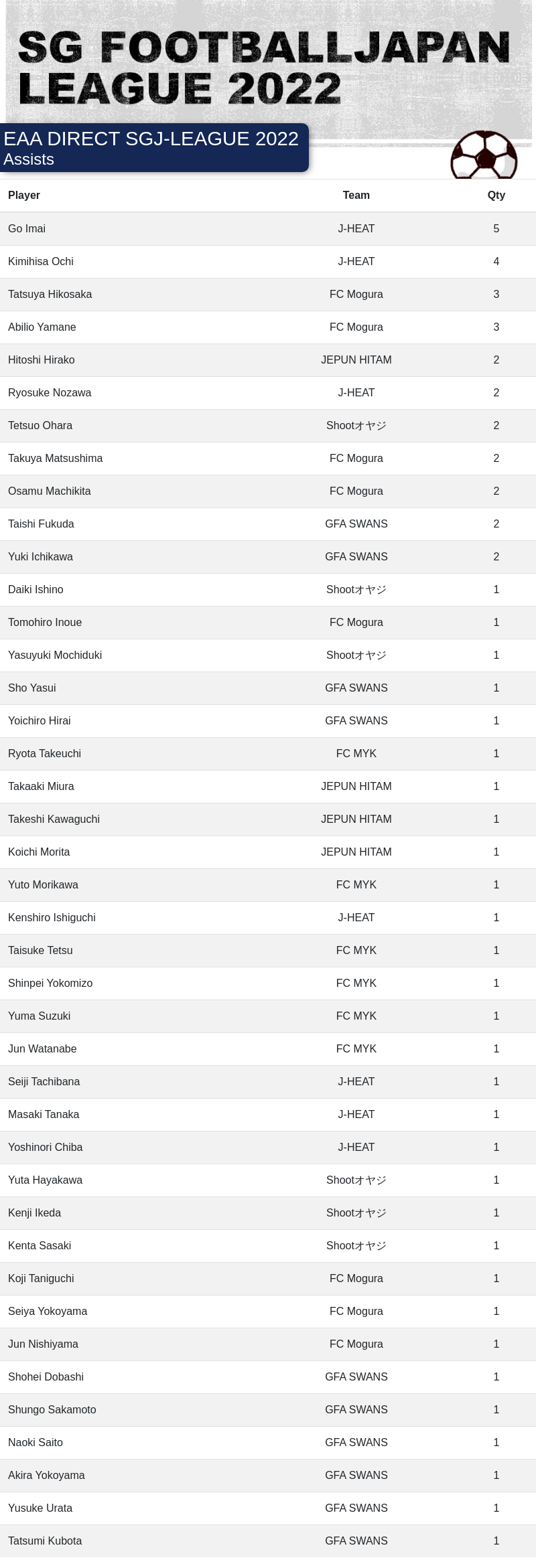
Task: Click the Shinpei Yokomizo name
Action: pos(50,984)
